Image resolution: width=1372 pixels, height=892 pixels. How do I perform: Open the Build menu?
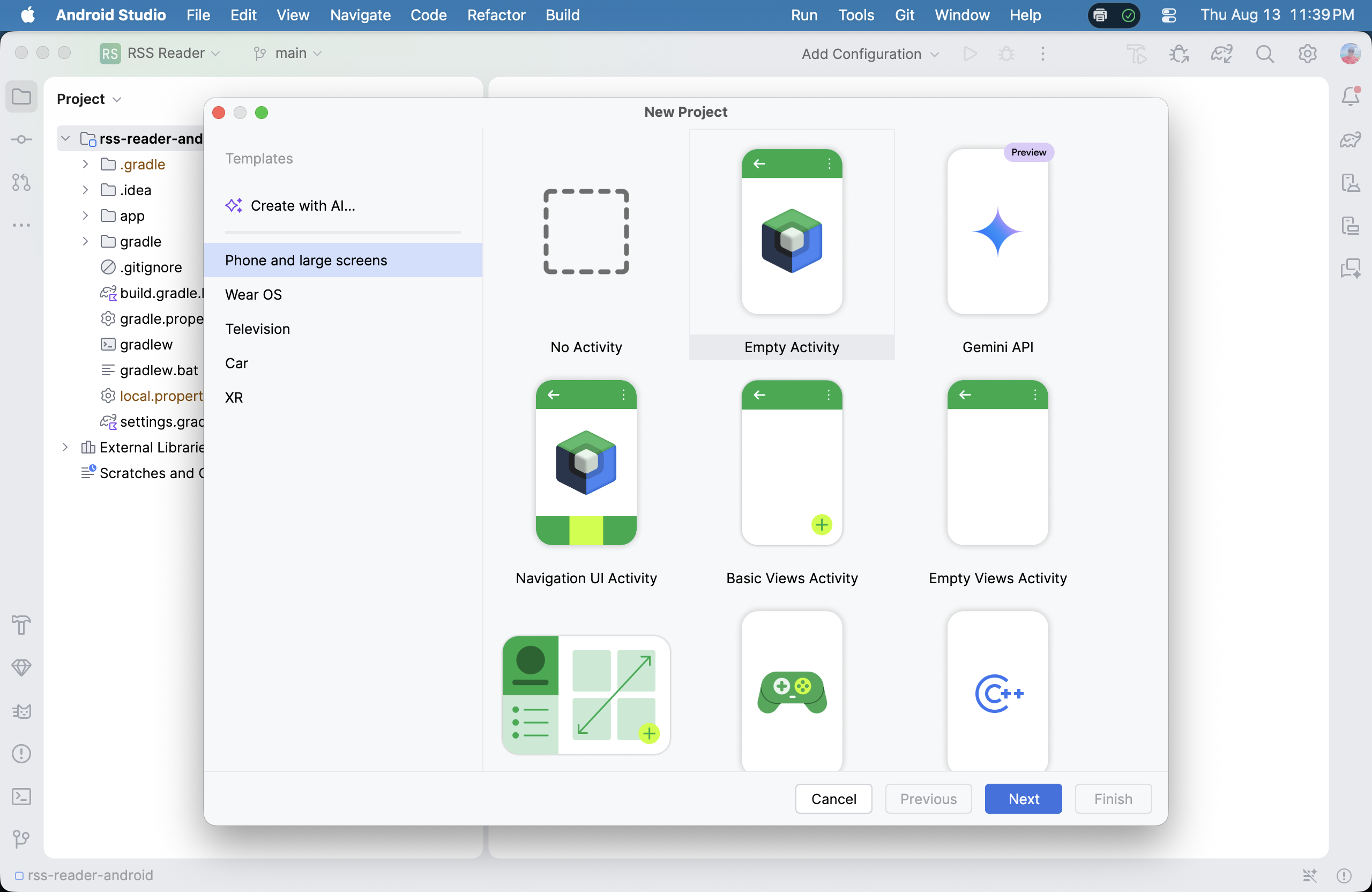563,15
